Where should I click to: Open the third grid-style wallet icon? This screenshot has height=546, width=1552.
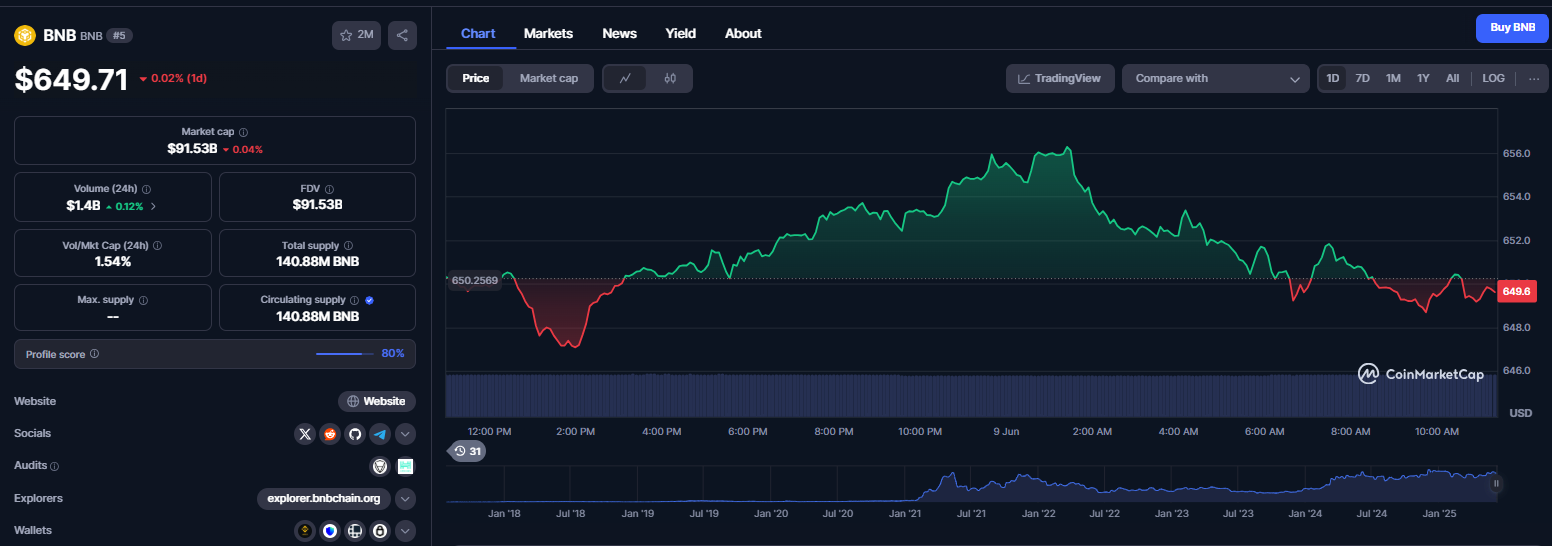click(354, 531)
